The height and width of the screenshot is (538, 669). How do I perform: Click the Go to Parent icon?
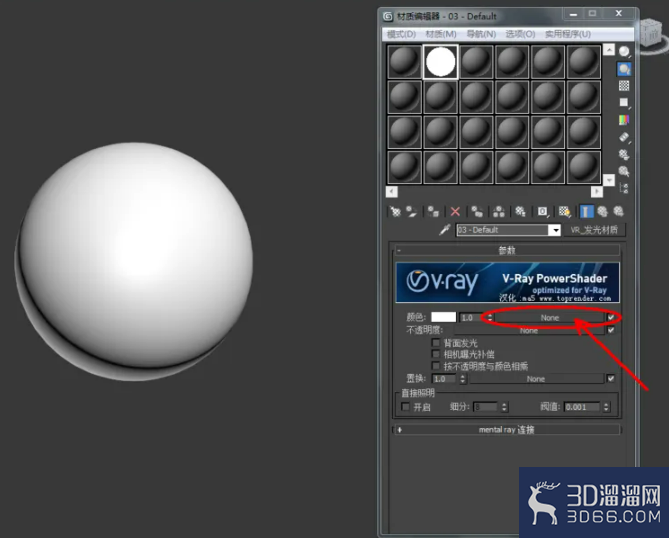(x=602, y=212)
